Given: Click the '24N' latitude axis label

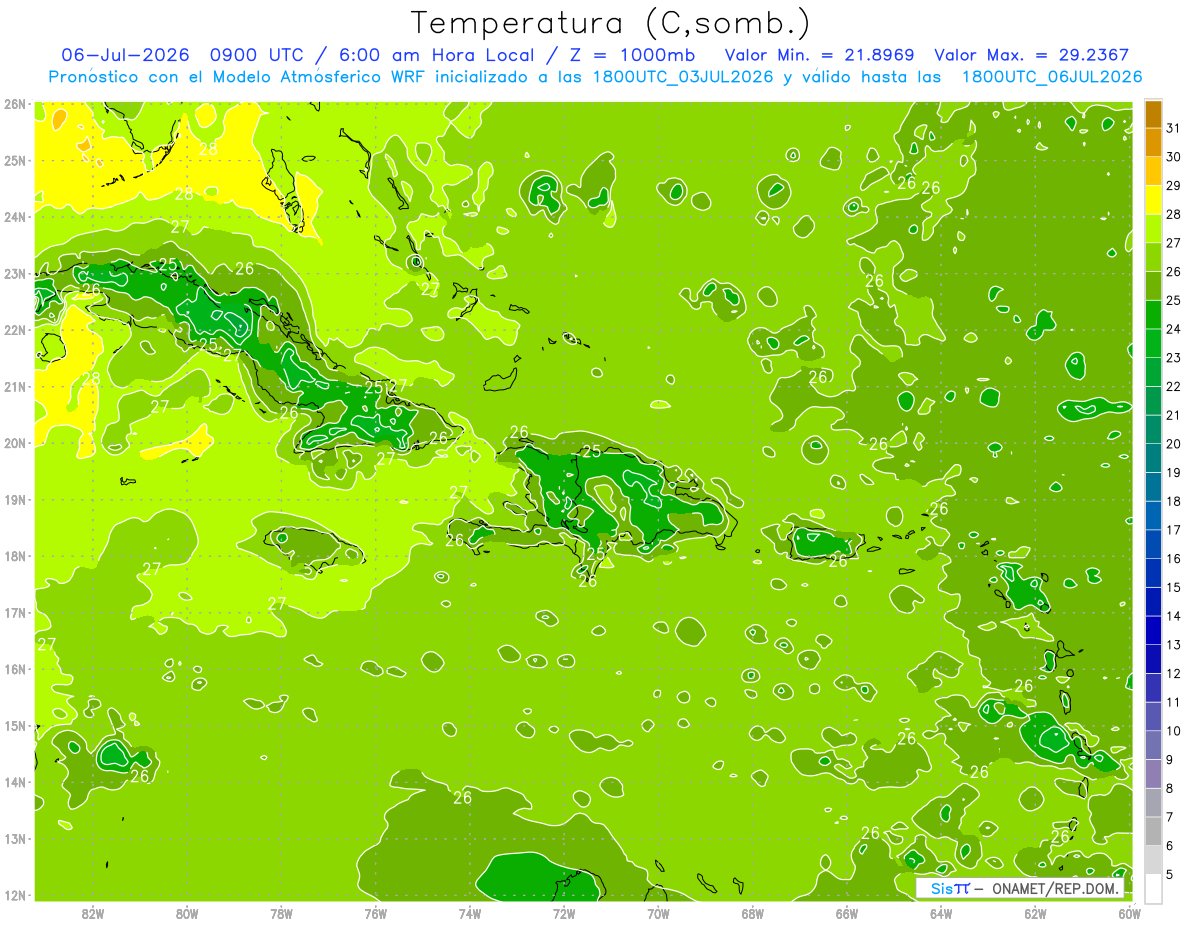Looking at the screenshot, I should (14, 217).
